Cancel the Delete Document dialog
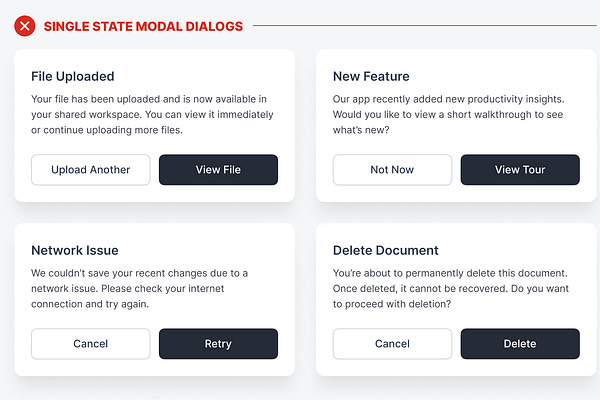600x400 pixels. coord(392,344)
